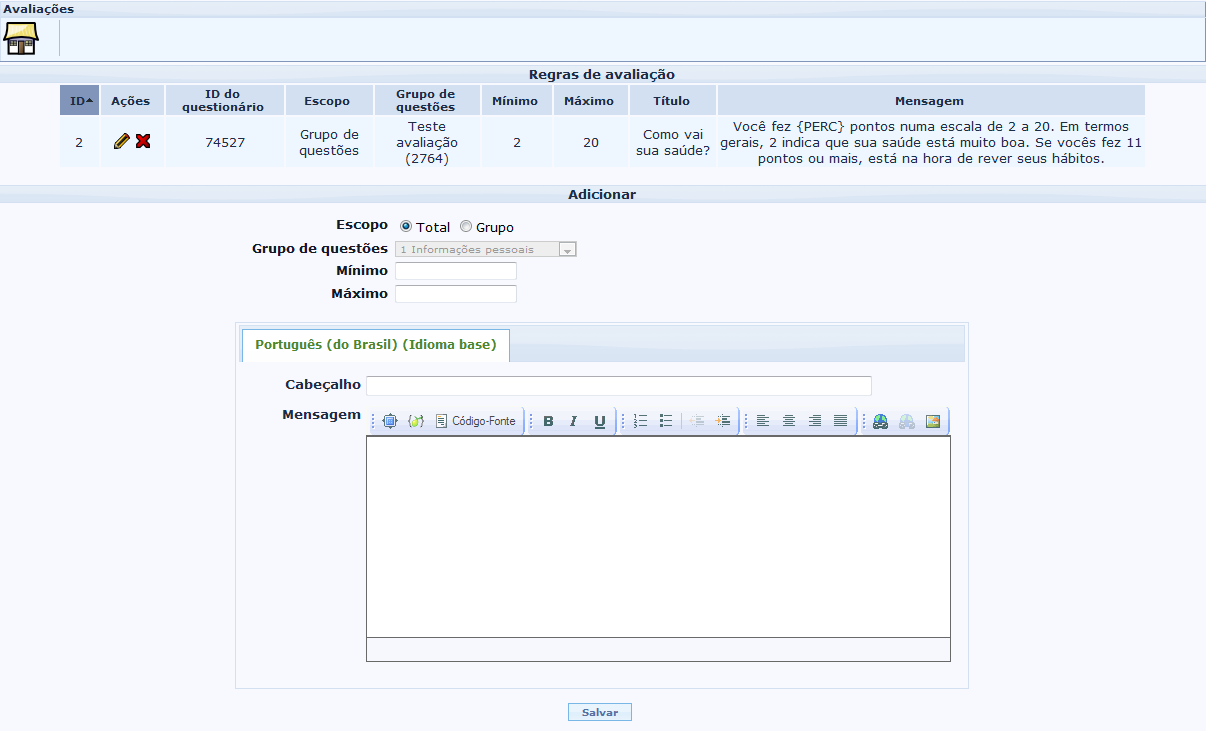Toggle bold formatting in message editor
The image size is (1206, 731).
coord(548,422)
